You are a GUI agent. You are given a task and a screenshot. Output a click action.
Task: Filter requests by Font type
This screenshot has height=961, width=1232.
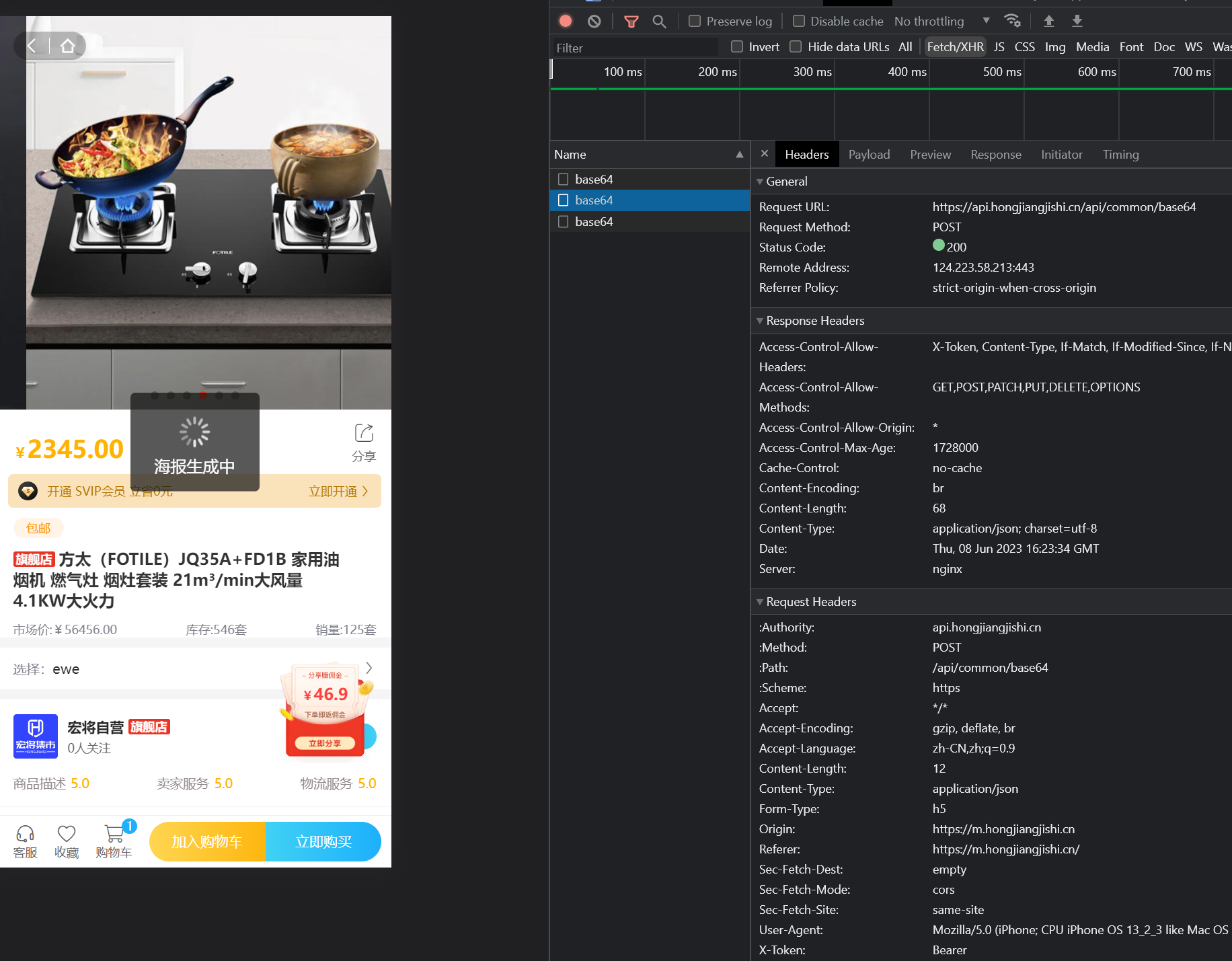pos(1131,46)
